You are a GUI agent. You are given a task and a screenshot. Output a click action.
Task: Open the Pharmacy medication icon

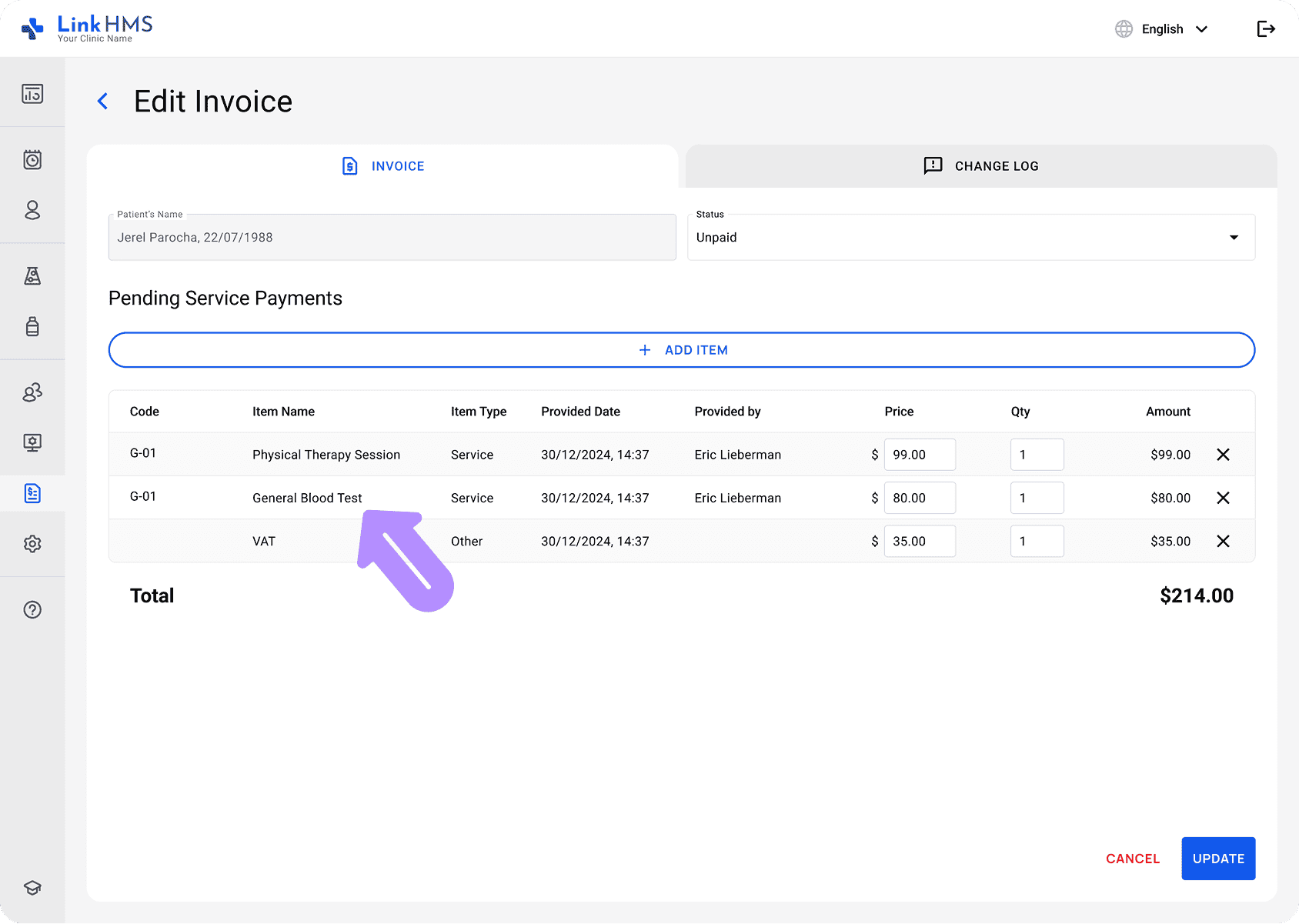coord(32,326)
